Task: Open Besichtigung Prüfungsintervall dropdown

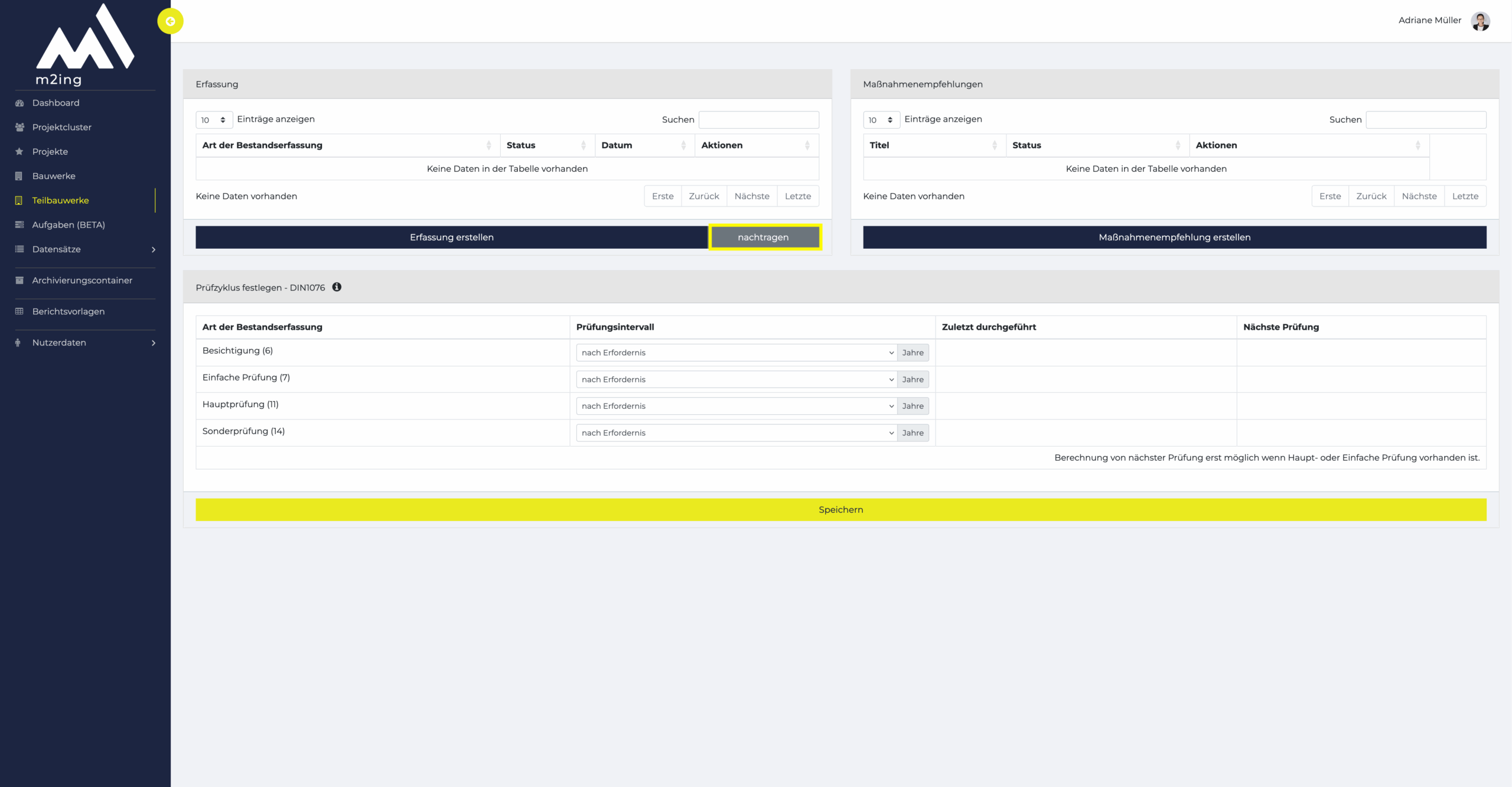Action: (736, 353)
